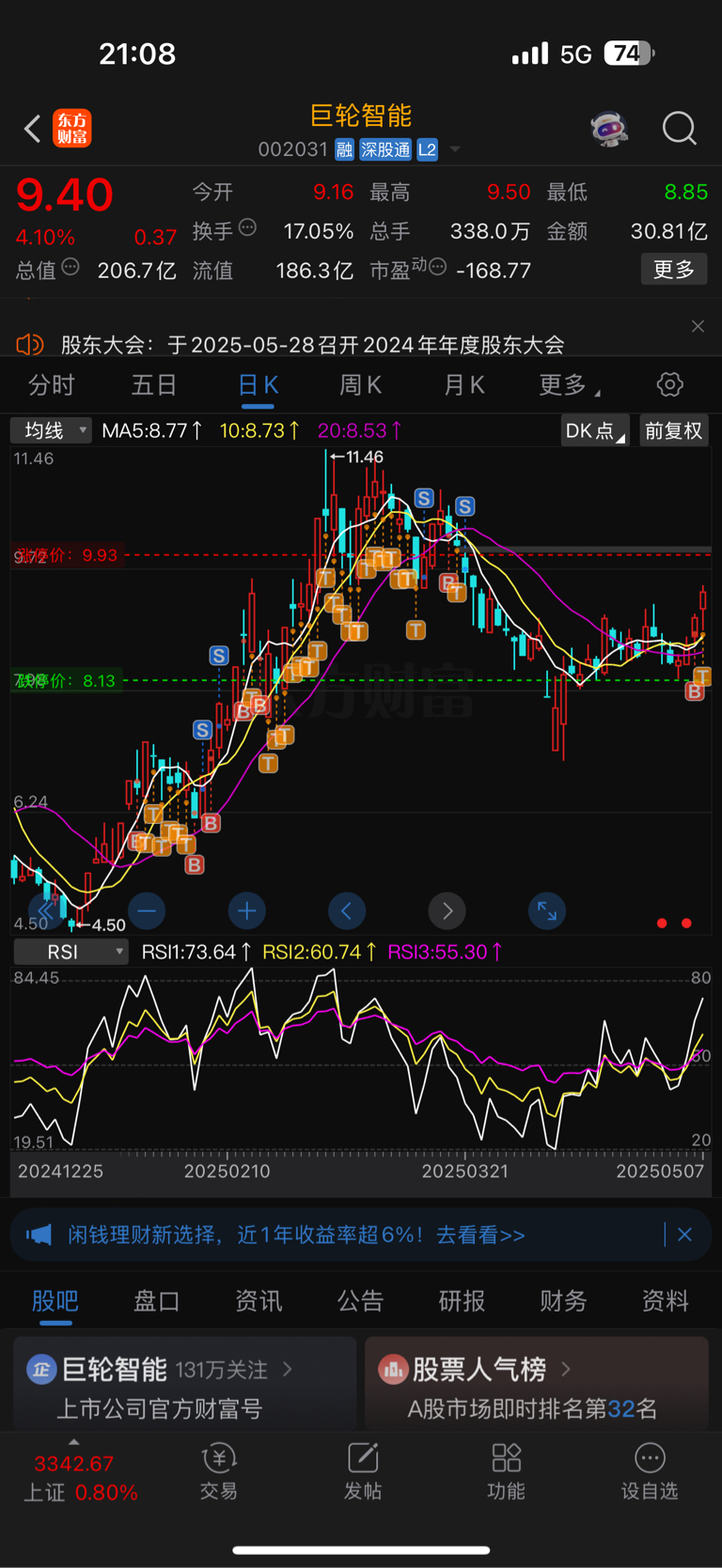Open DK点 options dropdown
This screenshot has width=722, height=1568.
click(595, 430)
